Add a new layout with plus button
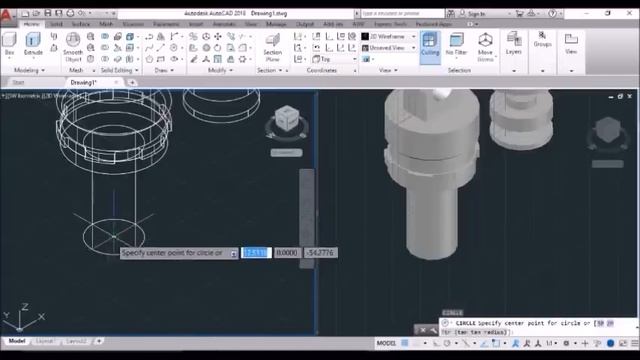Image resolution: width=640 pixels, height=360 pixels. pyautogui.click(x=99, y=341)
